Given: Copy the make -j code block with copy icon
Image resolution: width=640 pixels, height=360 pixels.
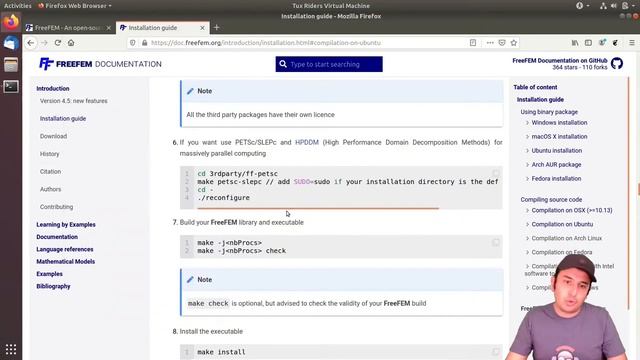Looking at the screenshot, I should coord(496,242).
